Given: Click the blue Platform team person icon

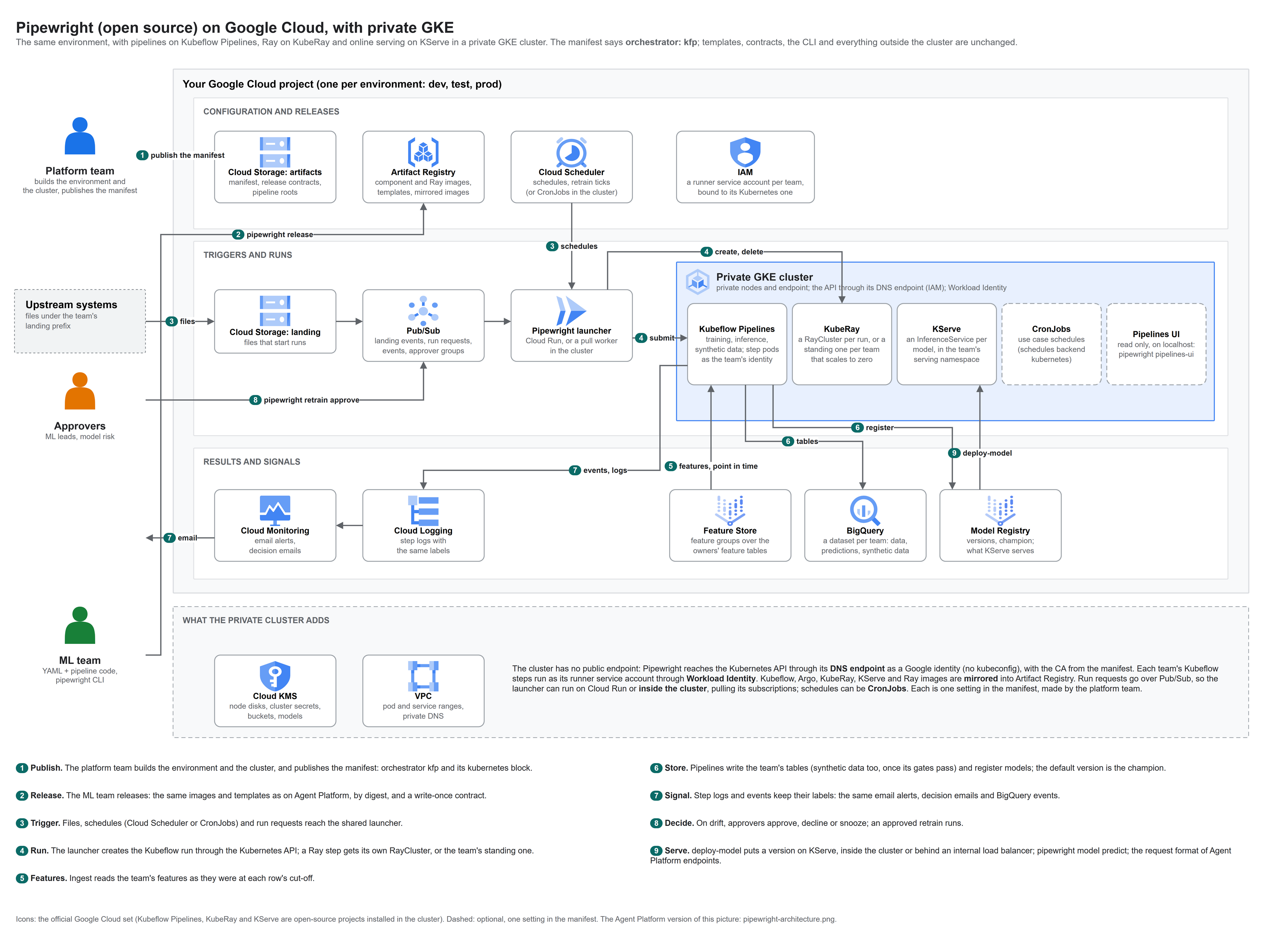Looking at the screenshot, I should pyautogui.click(x=80, y=136).
